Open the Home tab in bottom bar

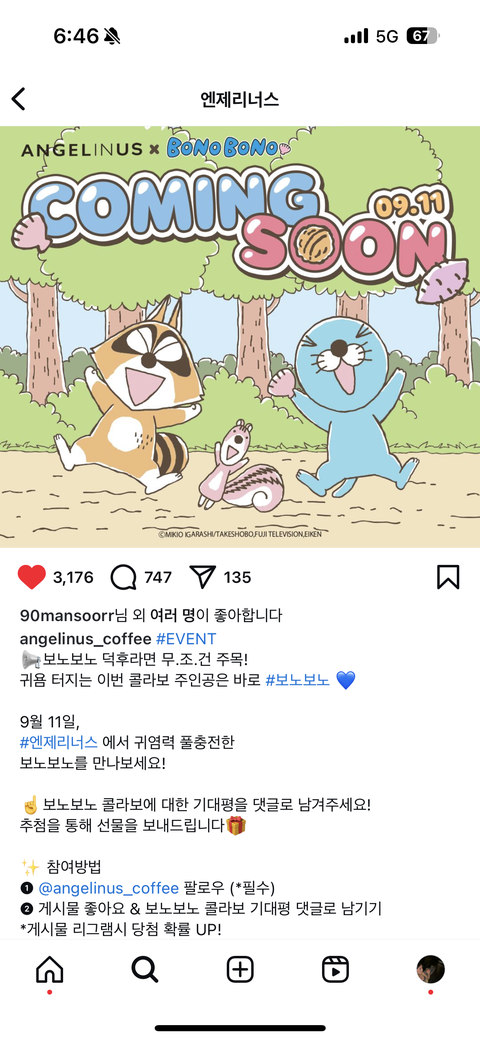[x=50, y=969]
